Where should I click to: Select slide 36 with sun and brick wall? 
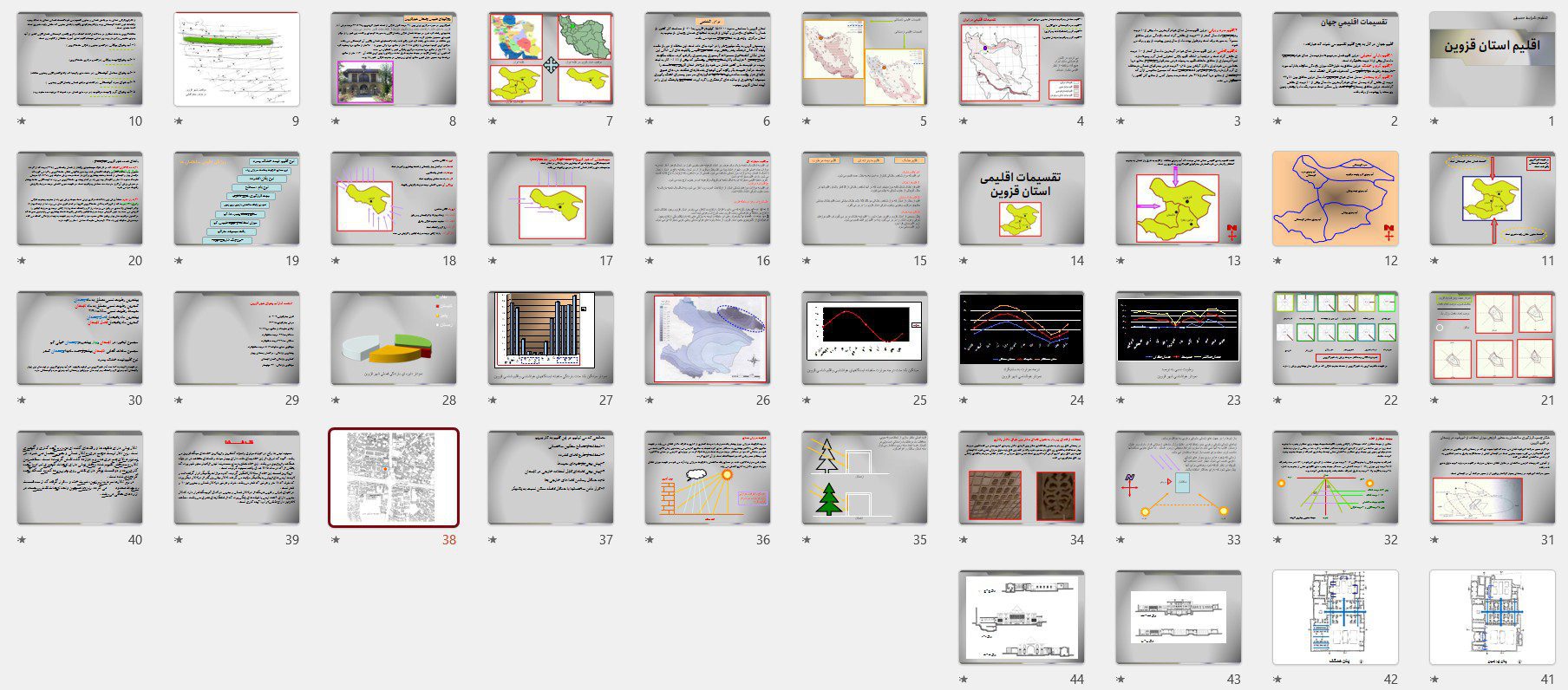coord(707,478)
